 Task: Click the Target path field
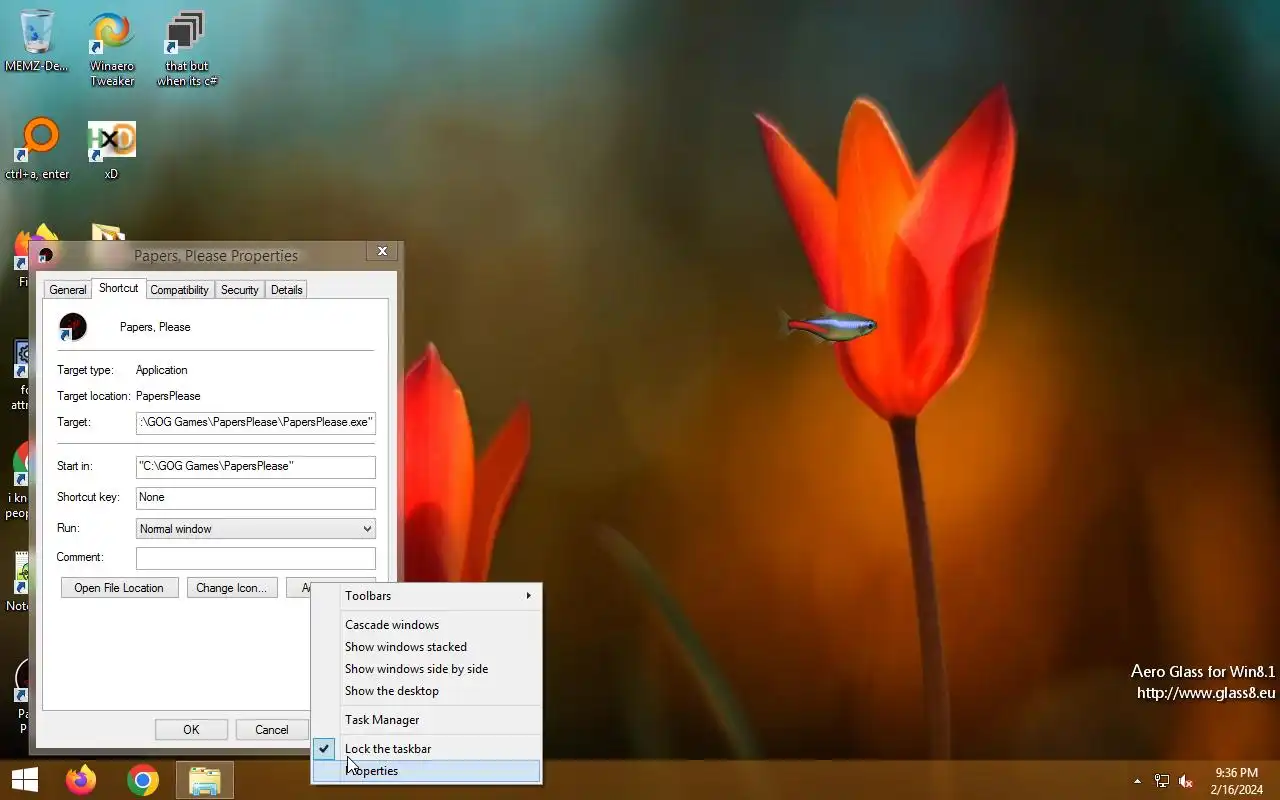pos(256,423)
